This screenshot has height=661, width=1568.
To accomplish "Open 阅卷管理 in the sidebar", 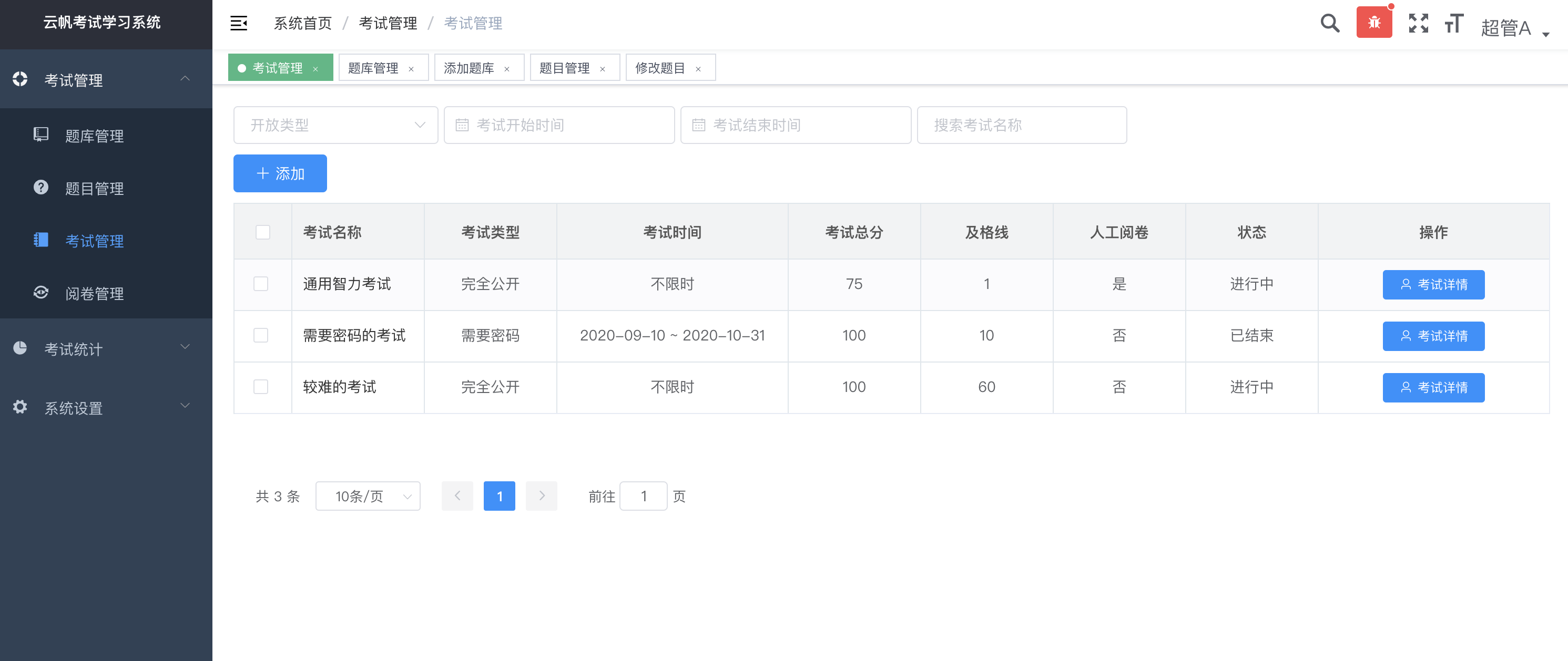I will (x=106, y=293).
